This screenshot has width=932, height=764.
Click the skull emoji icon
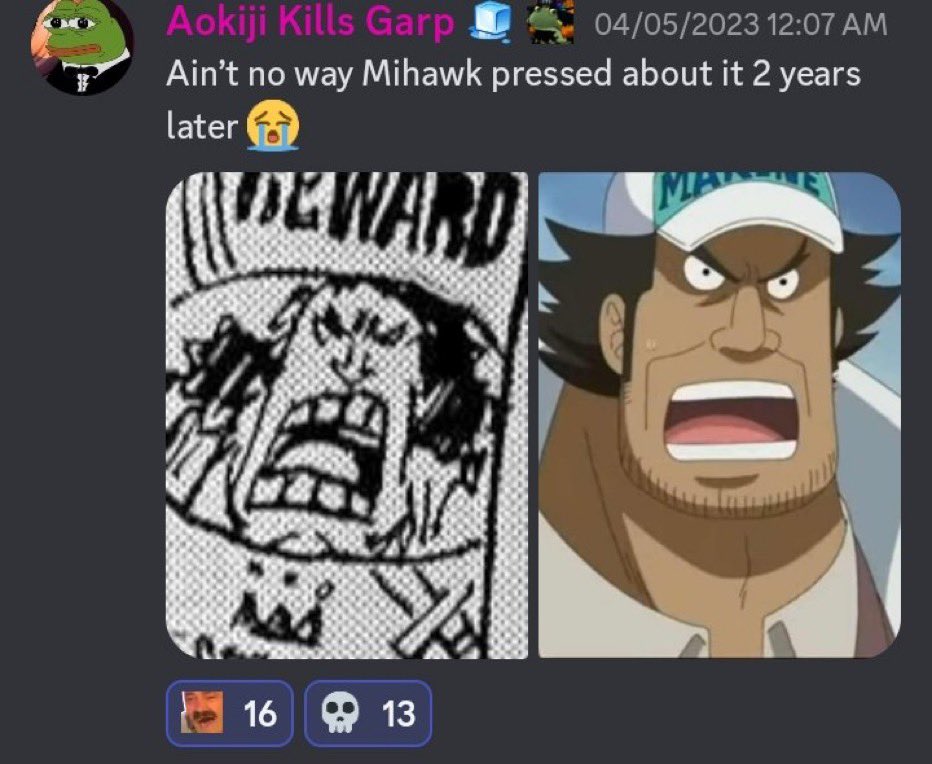[x=339, y=713]
